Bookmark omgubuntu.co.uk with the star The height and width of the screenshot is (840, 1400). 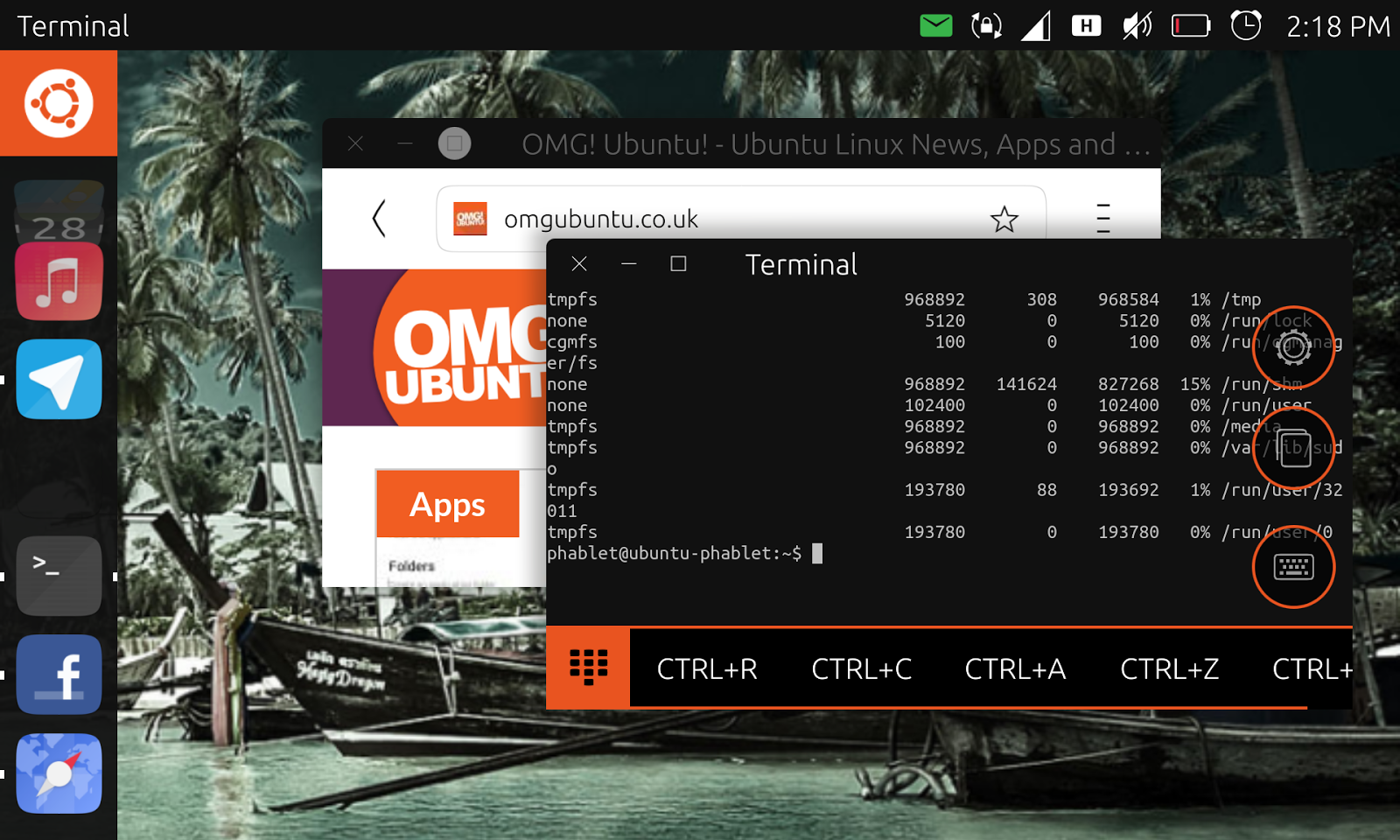pos(1004,219)
